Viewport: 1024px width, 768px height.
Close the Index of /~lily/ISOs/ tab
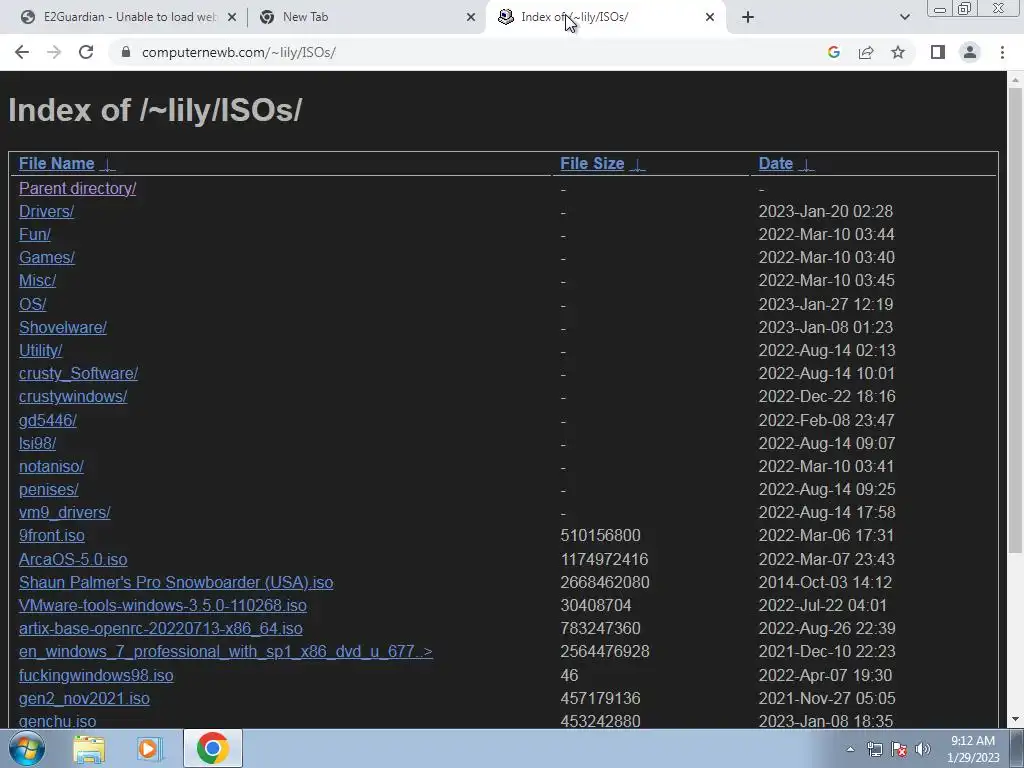click(710, 17)
